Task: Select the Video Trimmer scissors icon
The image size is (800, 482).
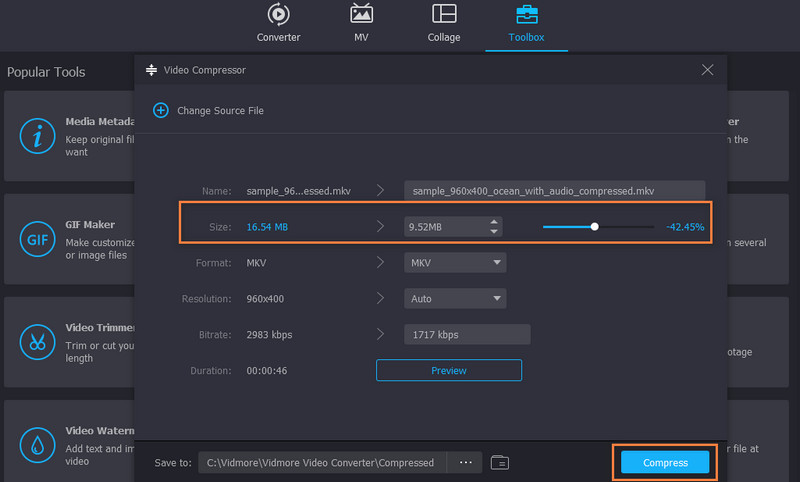Action: tap(37, 343)
